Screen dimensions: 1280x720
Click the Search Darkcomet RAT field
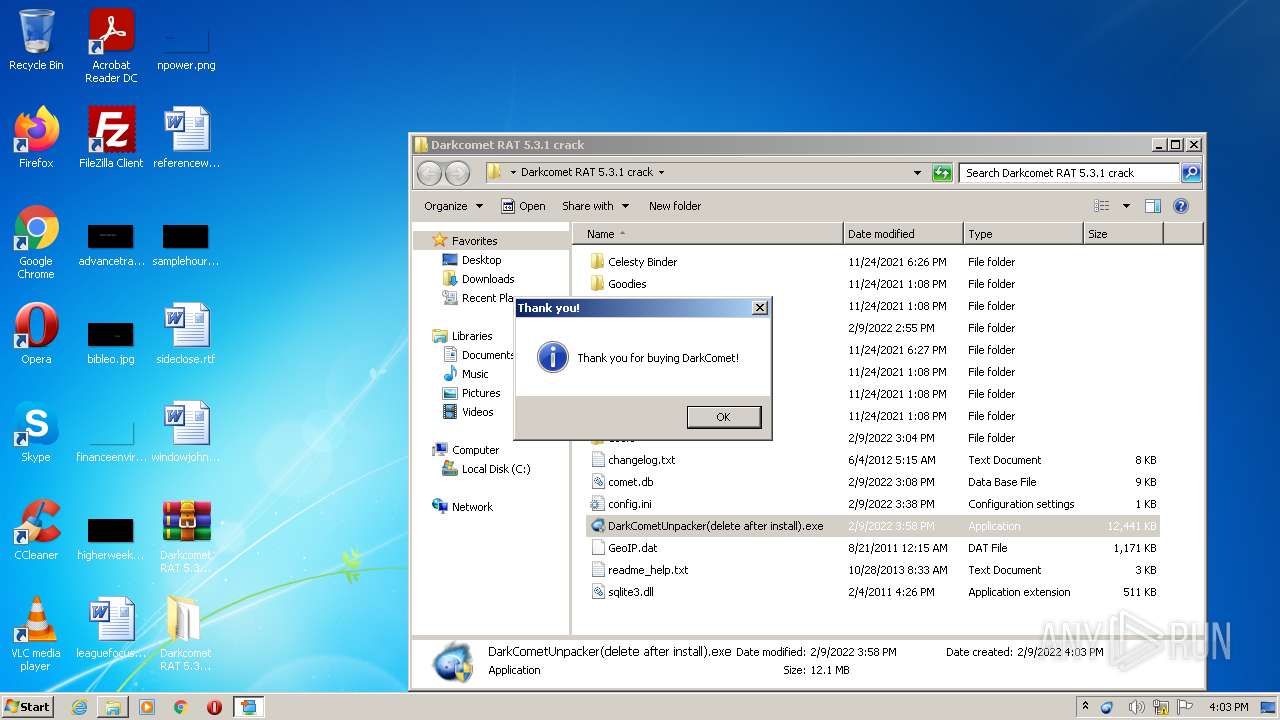pos(1069,173)
